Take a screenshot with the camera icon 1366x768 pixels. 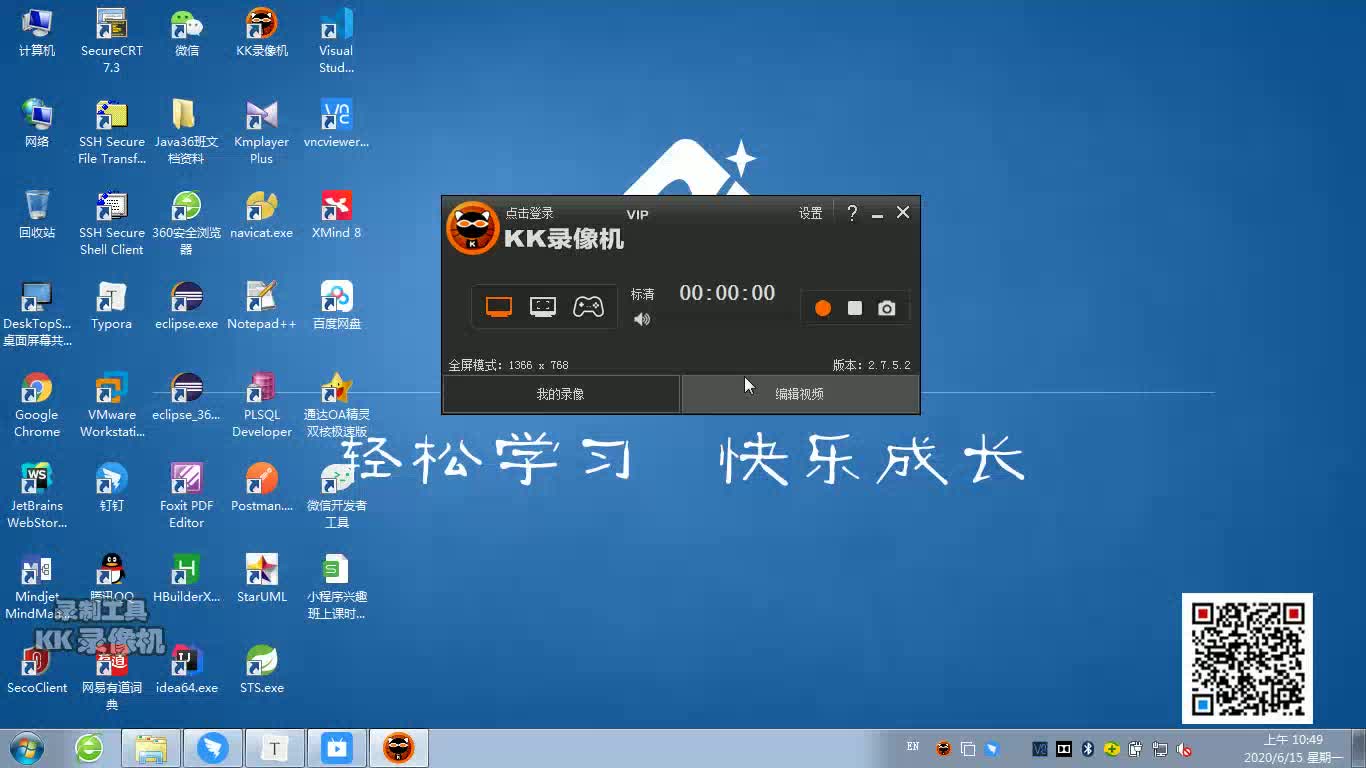click(x=887, y=308)
